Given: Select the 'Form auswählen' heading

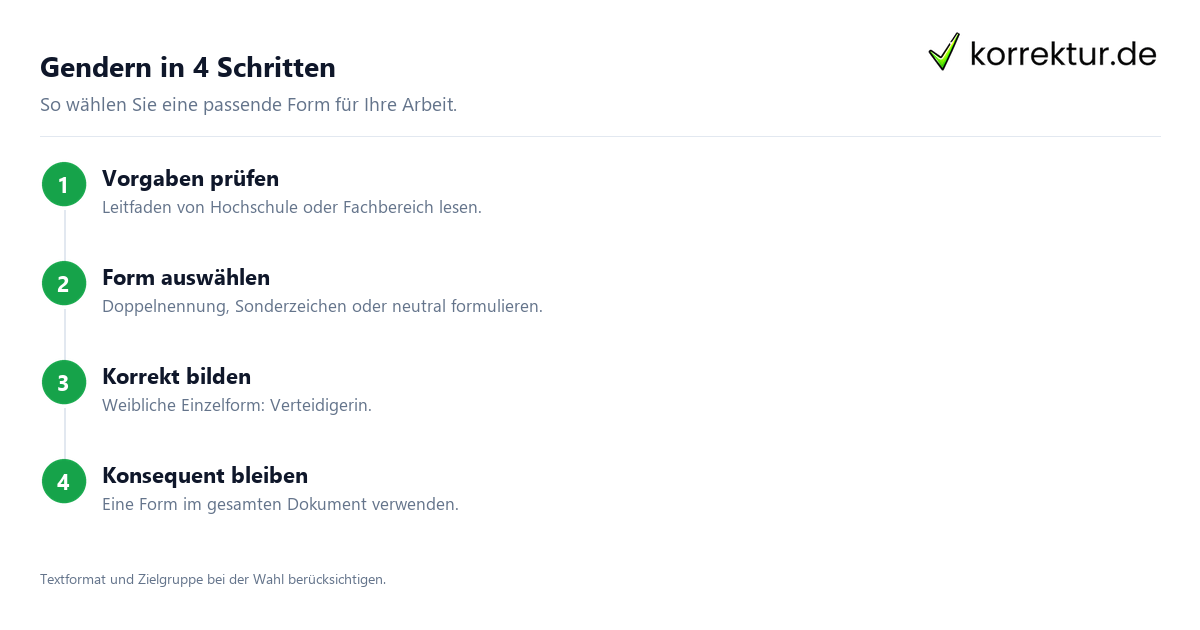Looking at the screenshot, I should click(x=186, y=278).
